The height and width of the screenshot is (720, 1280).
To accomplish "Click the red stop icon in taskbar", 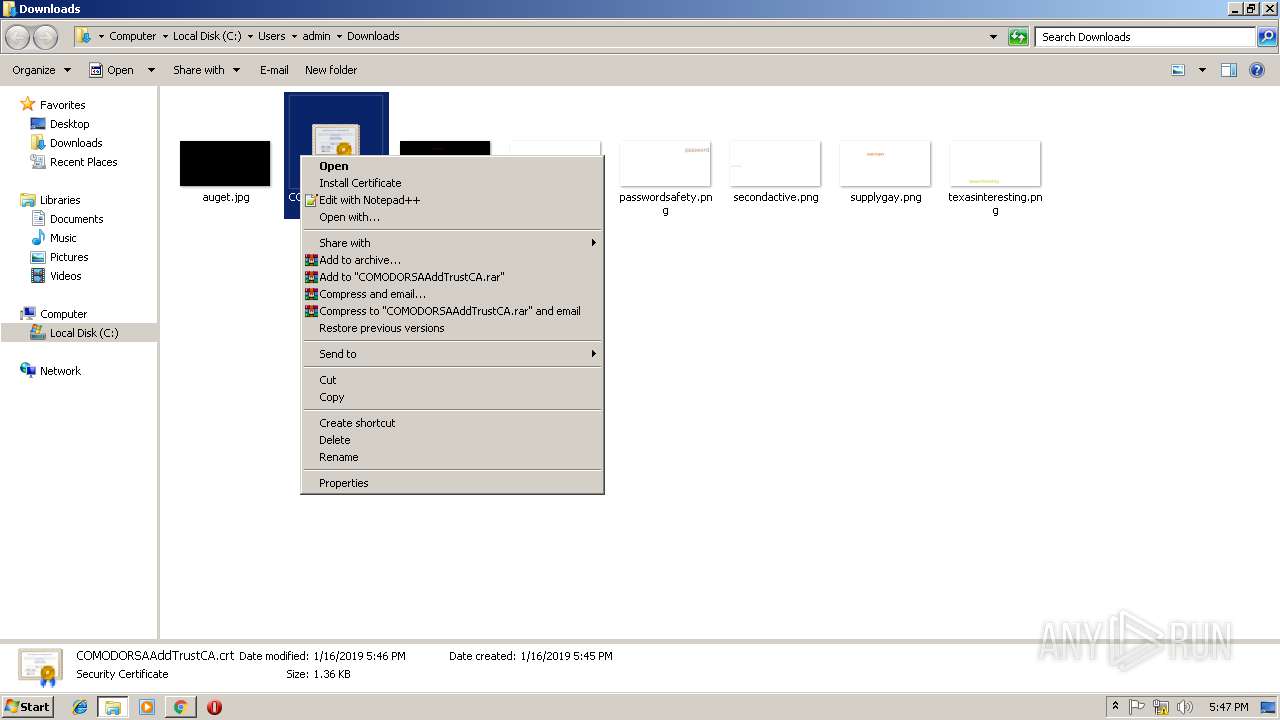I will pos(214,707).
